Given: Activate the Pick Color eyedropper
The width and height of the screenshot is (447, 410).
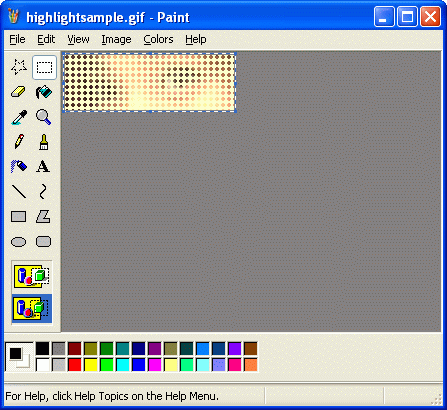Looking at the screenshot, I should [19, 117].
